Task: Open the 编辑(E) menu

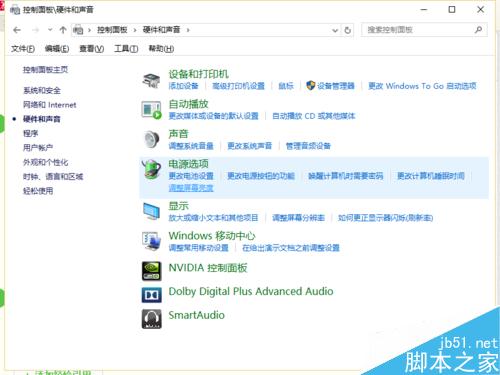Action: [57, 49]
